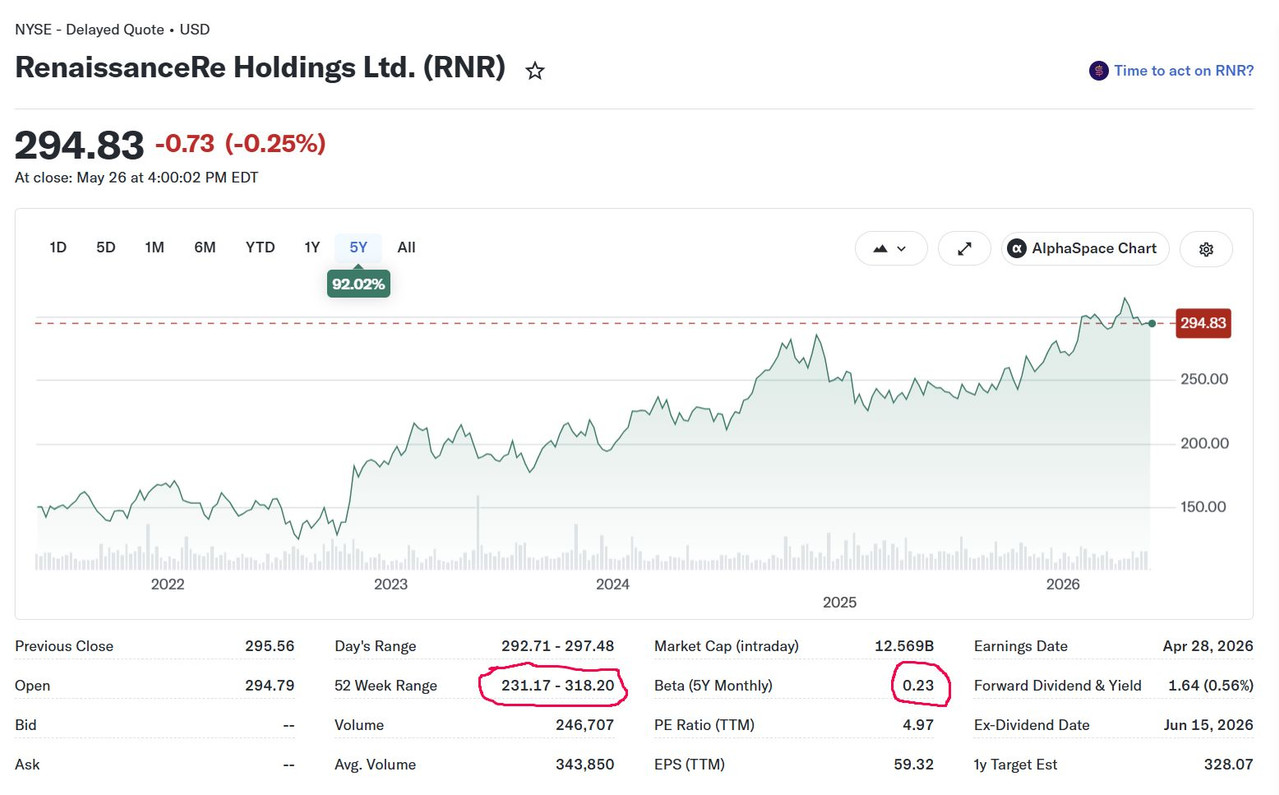Show the All time chart range
Viewport: 1279px width, 795px height.
[x=406, y=247]
